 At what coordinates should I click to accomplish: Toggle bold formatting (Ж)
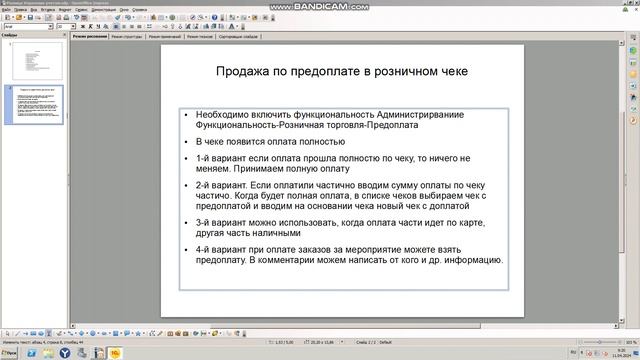point(83,27)
